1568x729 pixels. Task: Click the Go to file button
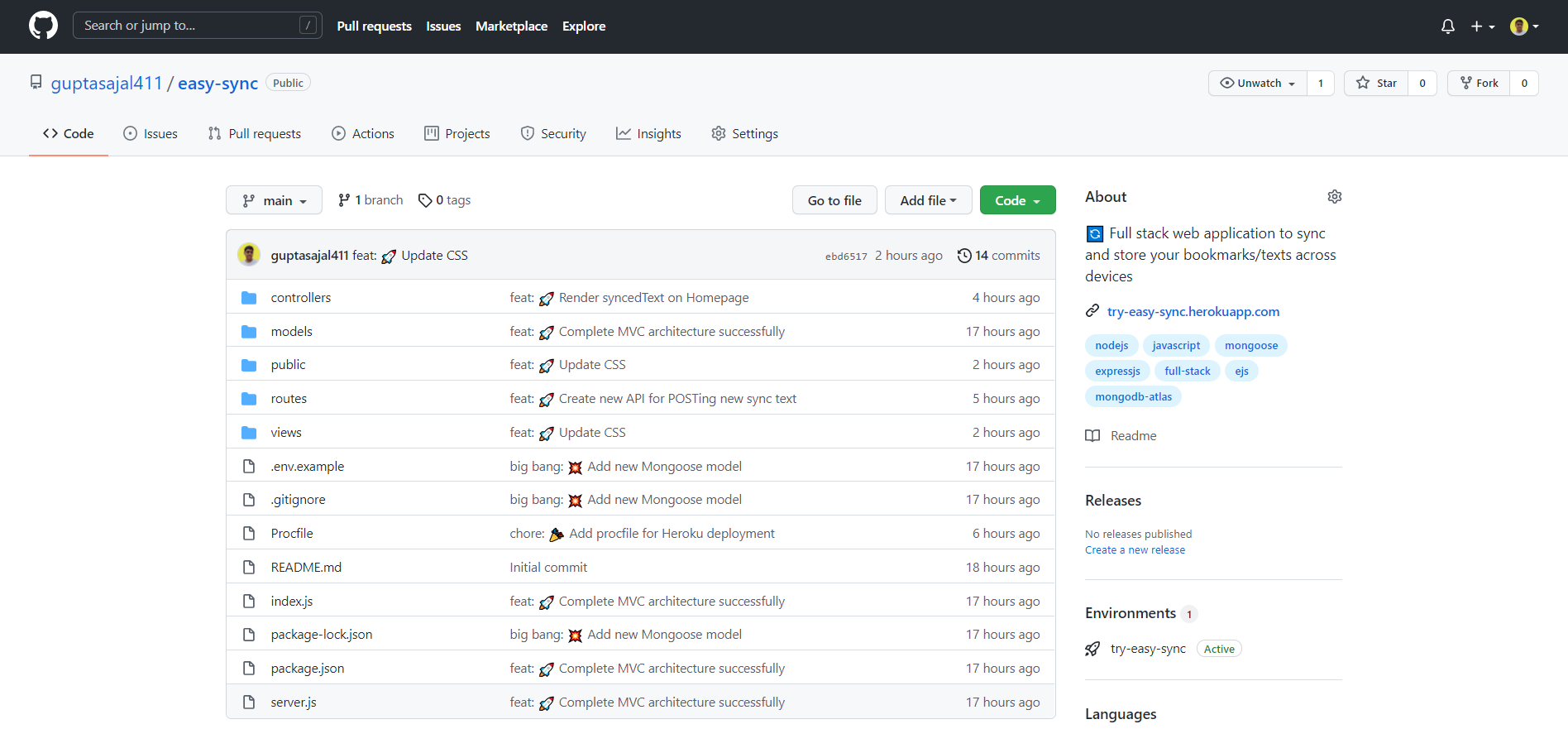[834, 200]
